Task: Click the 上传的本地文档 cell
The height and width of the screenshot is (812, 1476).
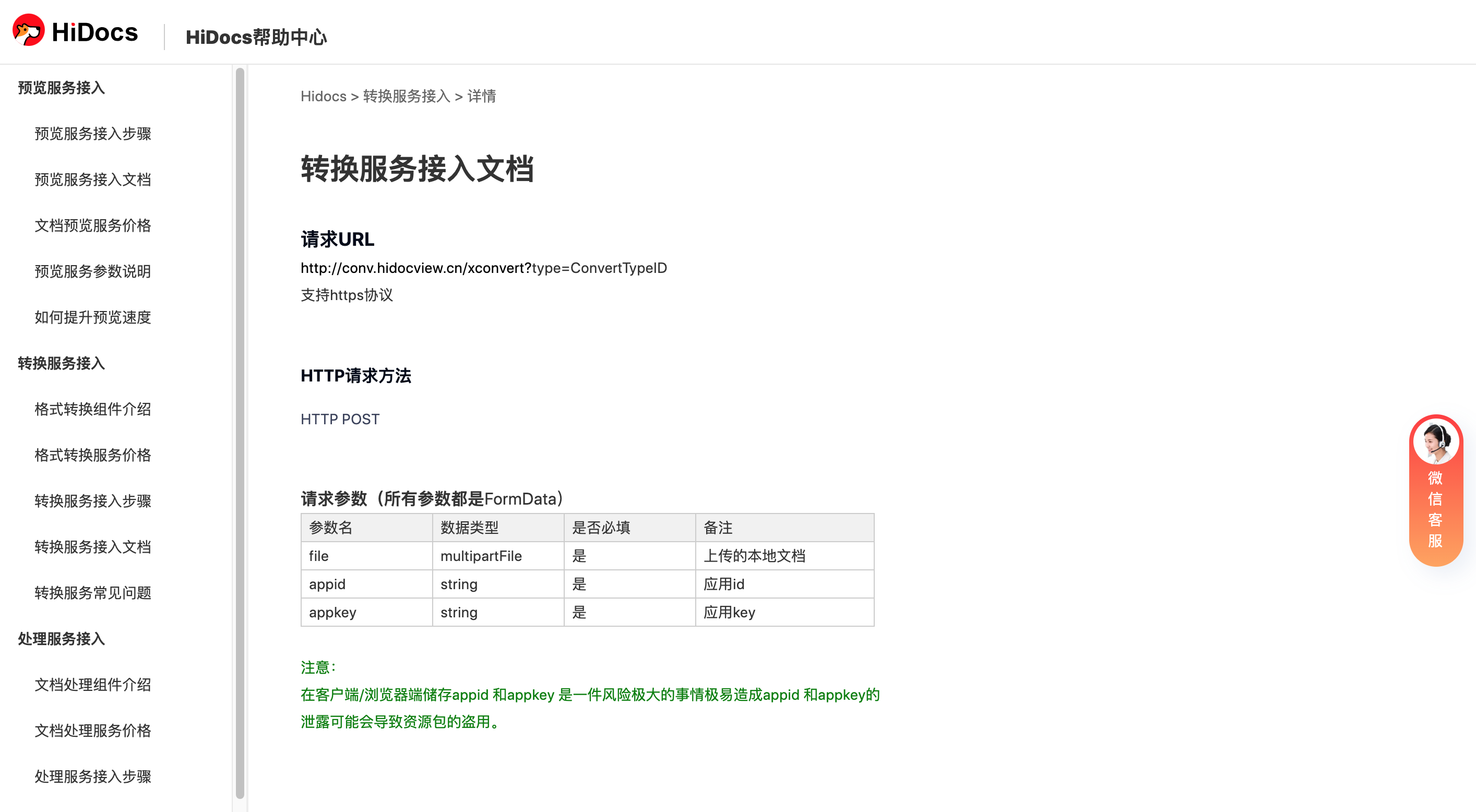Action: pos(784,556)
